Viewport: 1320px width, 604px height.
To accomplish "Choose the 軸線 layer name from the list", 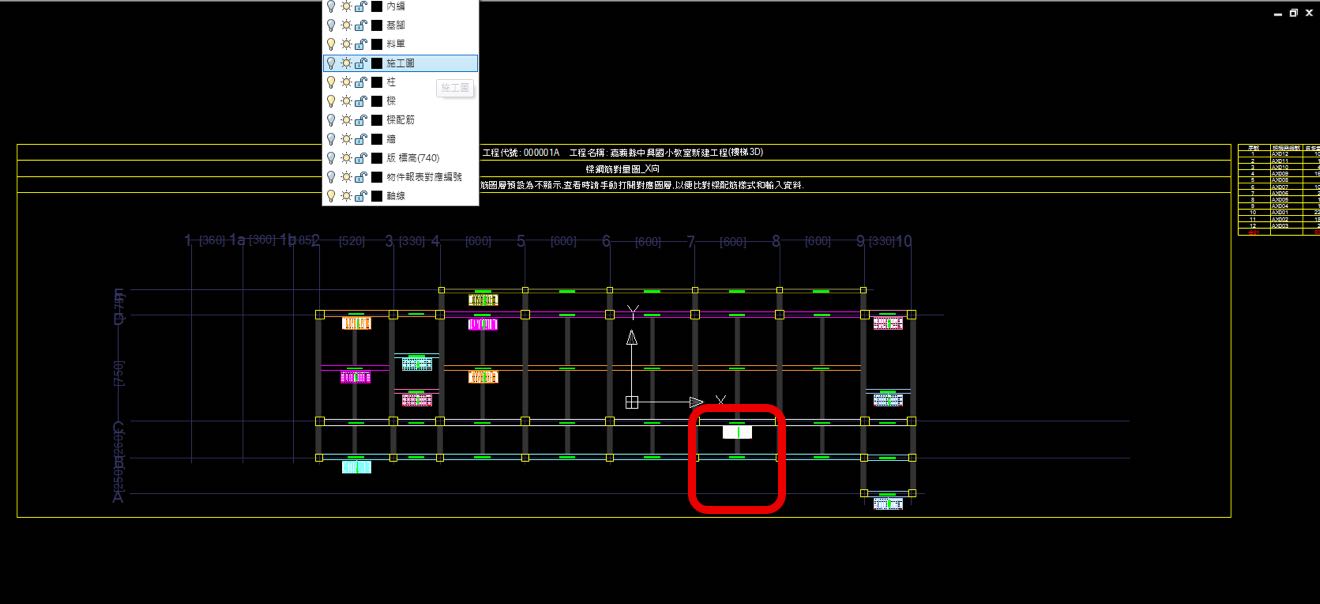I will tap(396, 196).
